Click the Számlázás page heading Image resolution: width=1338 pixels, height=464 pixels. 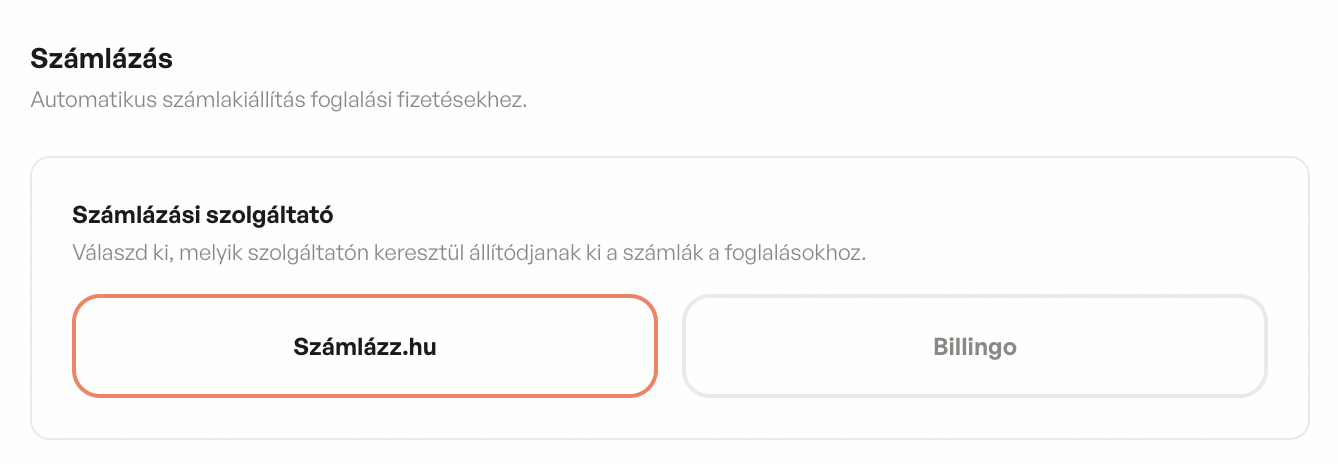(x=102, y=59)
